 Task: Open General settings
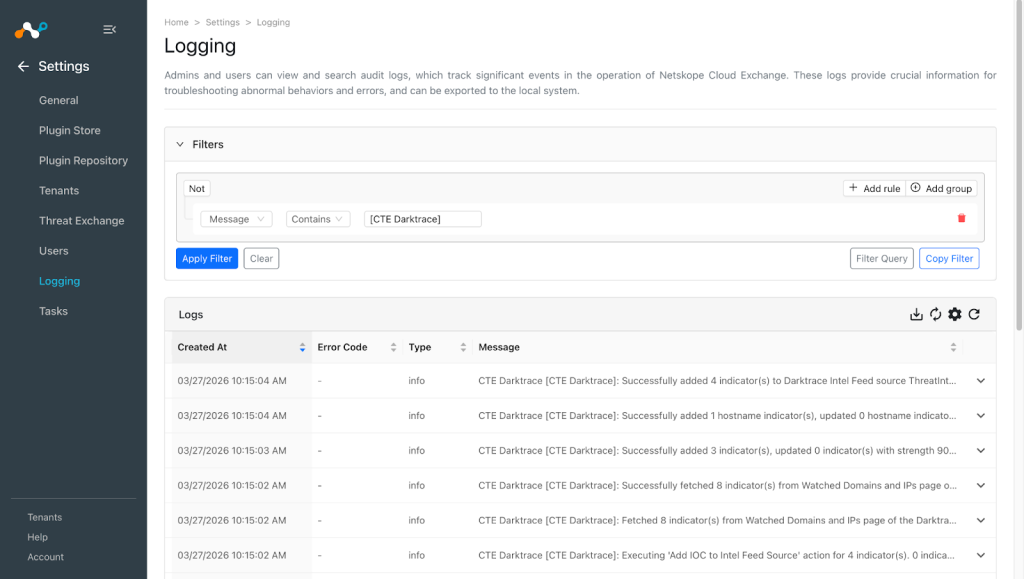click(x=59, y=101)
